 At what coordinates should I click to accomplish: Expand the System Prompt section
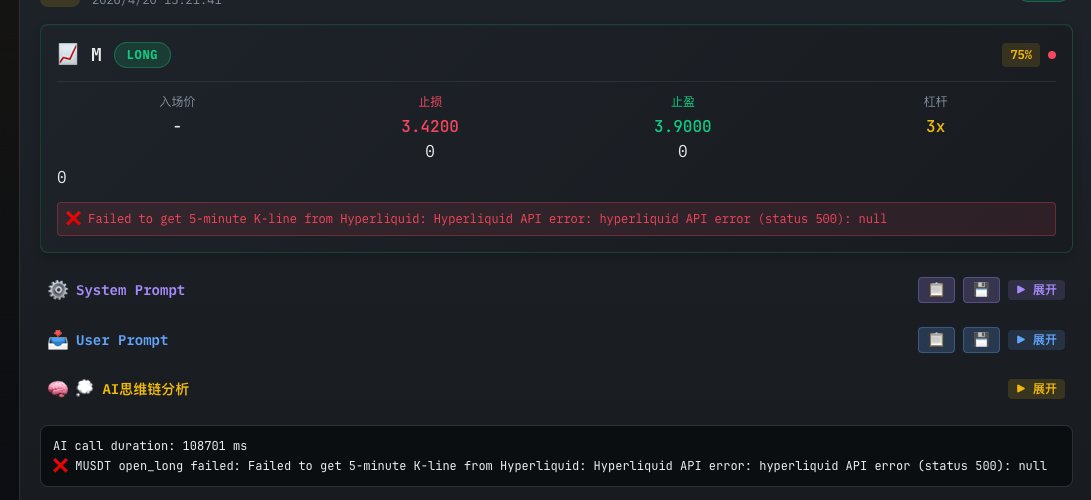click(1036, 290)
